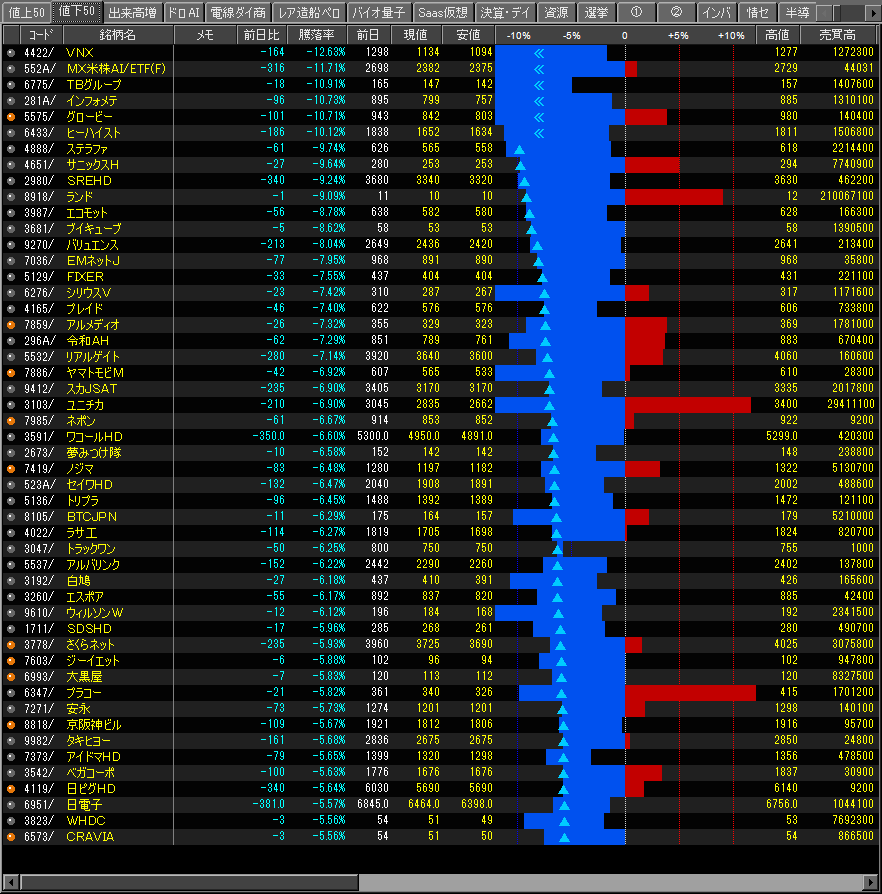The image size is (882, 894).
Task: Click the horizontal scrollbar's right arrow
Action: 867,883
